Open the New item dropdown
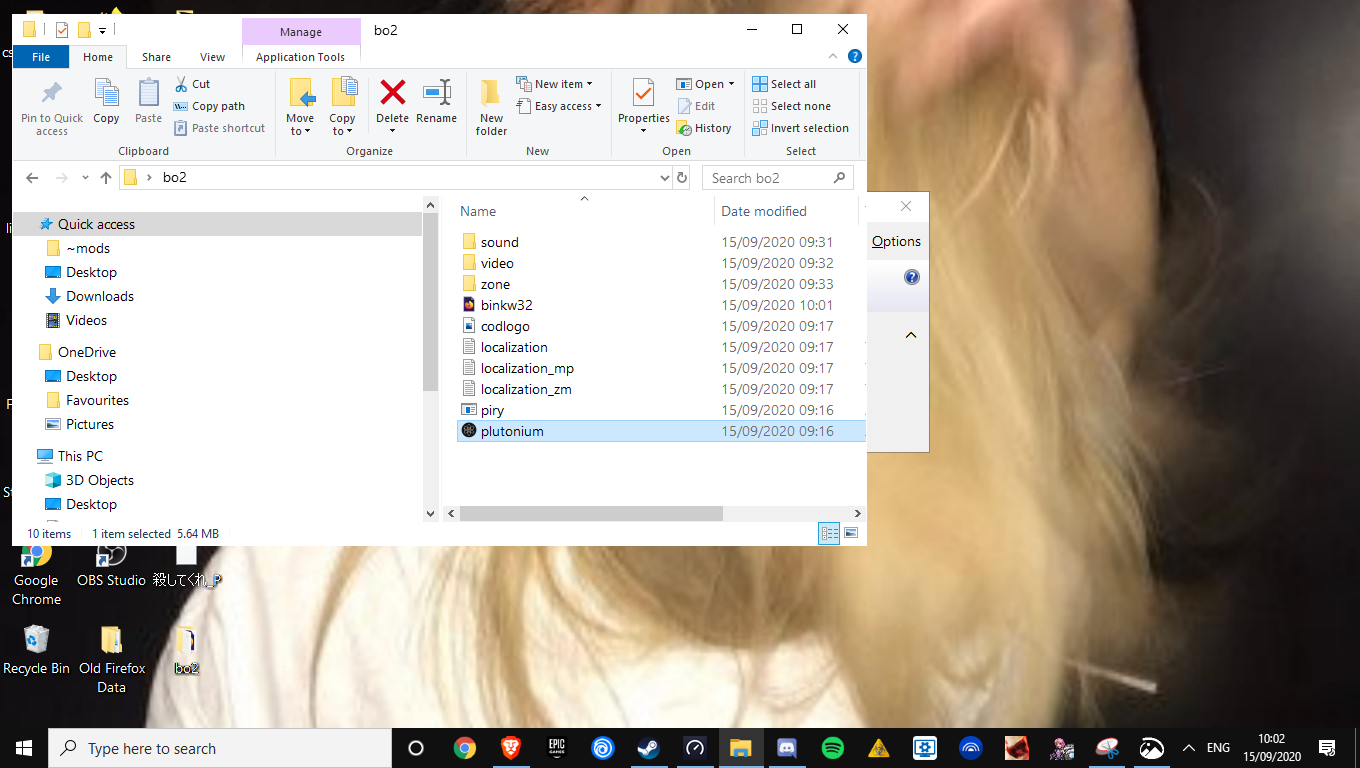This screenshot has width=1360, height=768. (555, 84)
